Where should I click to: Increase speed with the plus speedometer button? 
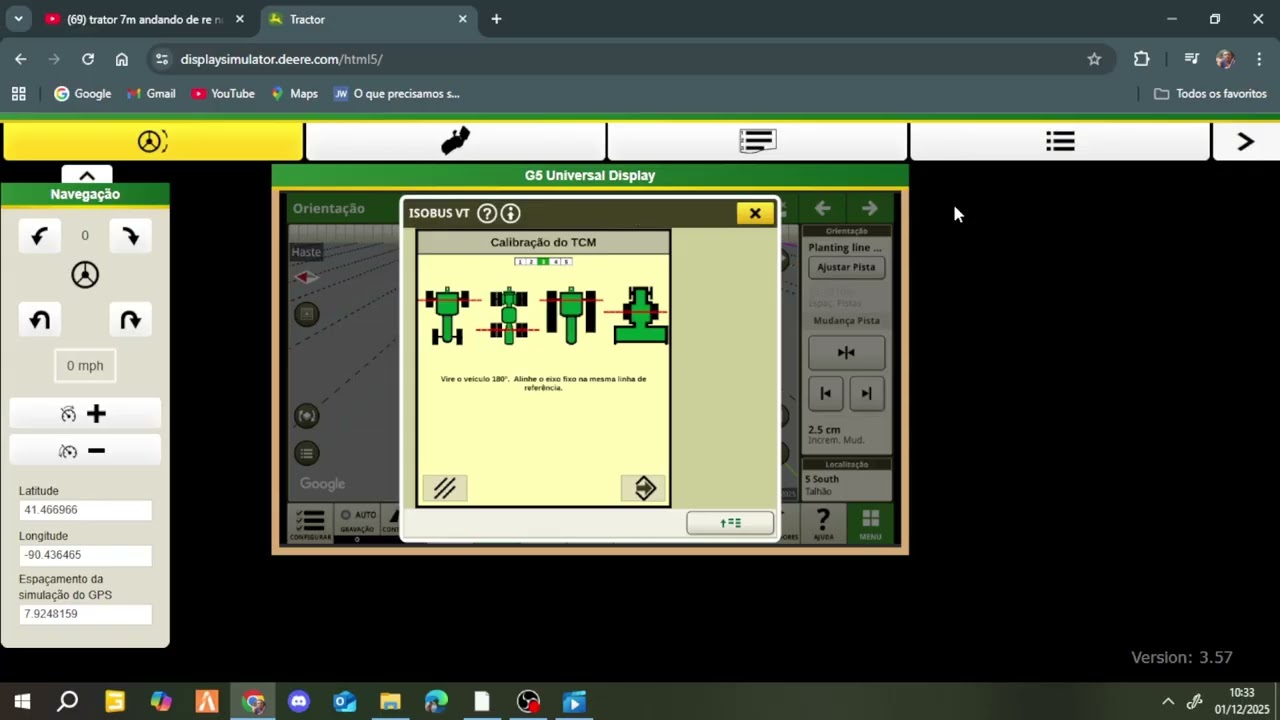click(x=85, y=414)
